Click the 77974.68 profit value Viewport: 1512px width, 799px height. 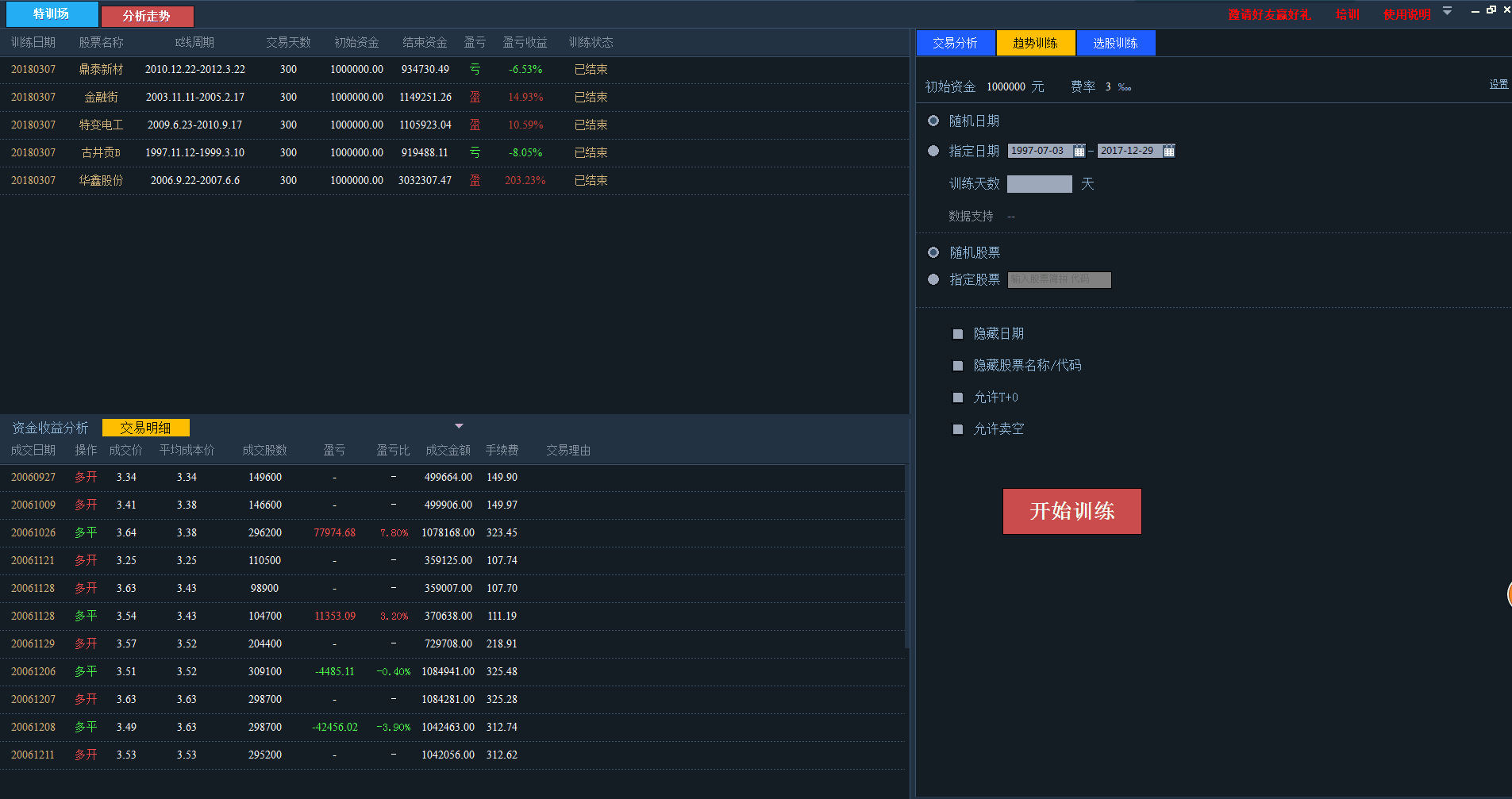[334, 533]
